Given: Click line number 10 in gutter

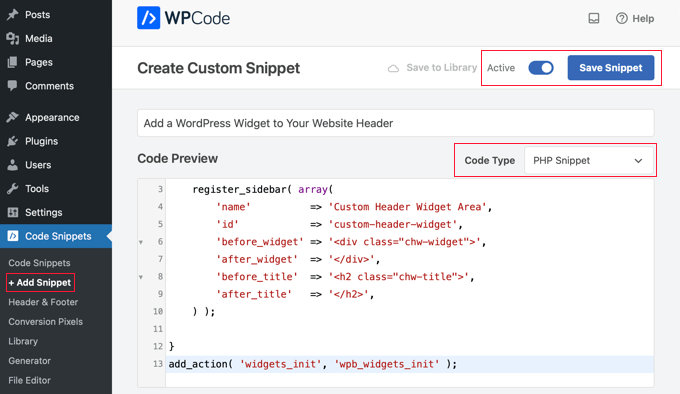Looking at the screenshot, I should click(x=157, y=311).
